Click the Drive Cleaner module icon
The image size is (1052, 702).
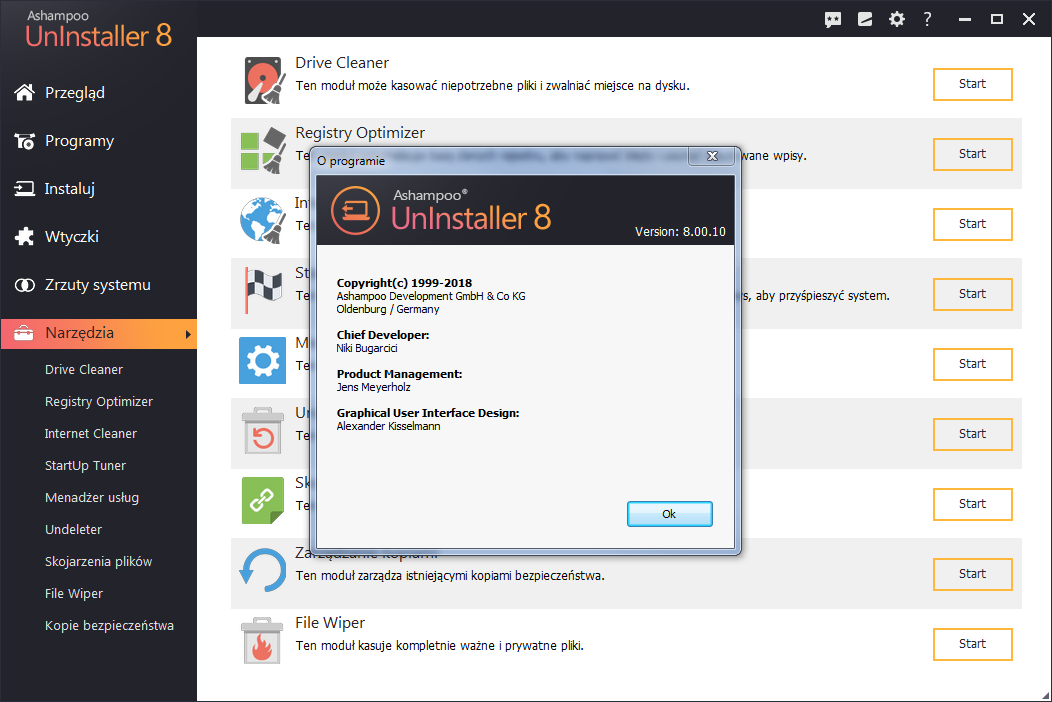click(262, 81)
